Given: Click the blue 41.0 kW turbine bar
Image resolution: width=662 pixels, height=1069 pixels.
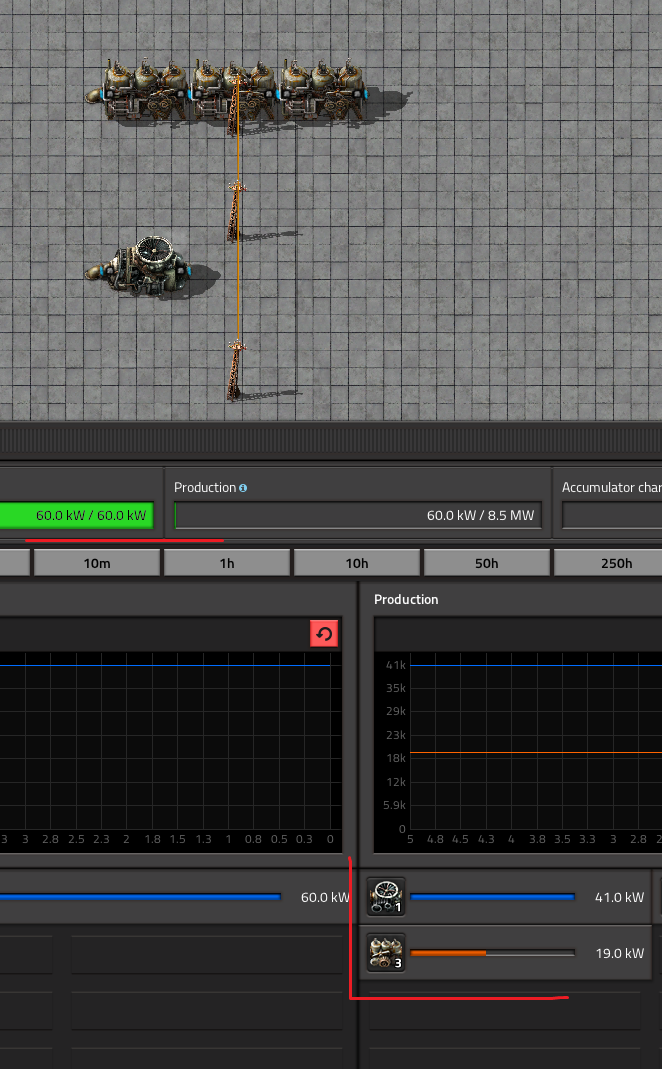Looking at the screenshot, I should click(x=492, y=897).
